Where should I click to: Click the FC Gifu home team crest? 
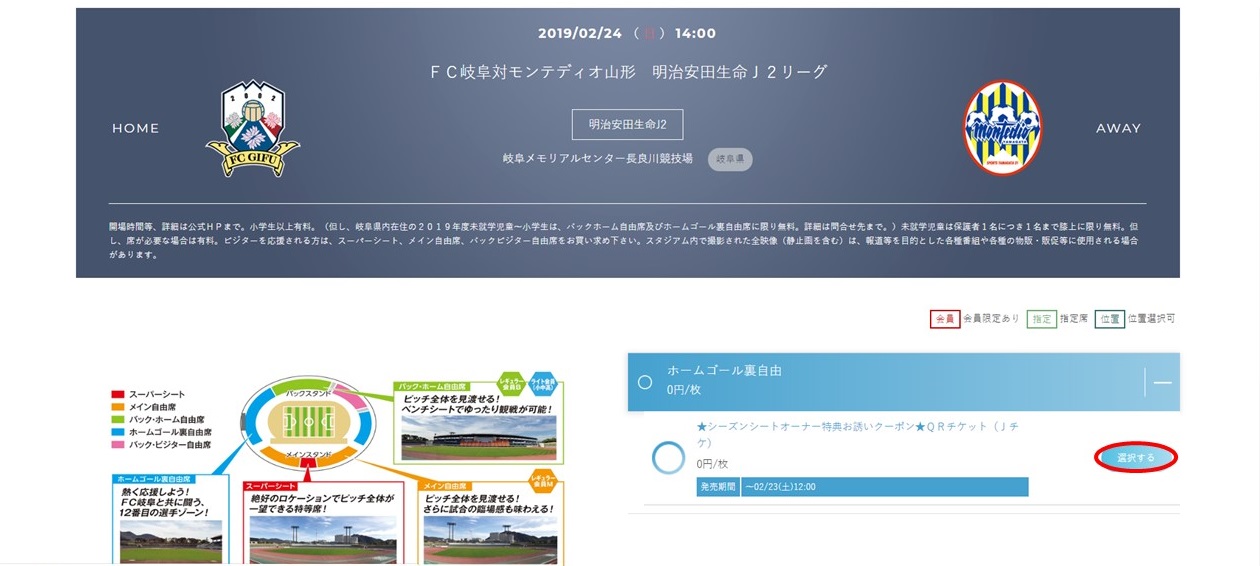(252, 129)
